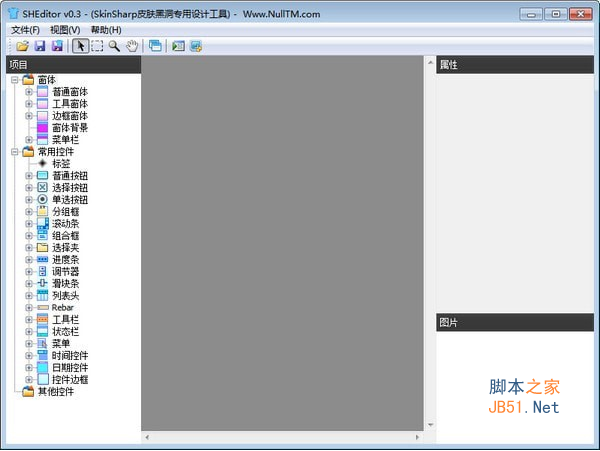Click the magenta 窗体背景 icon
The width and height of the screenshot is (600, 451).
(42, 128)
